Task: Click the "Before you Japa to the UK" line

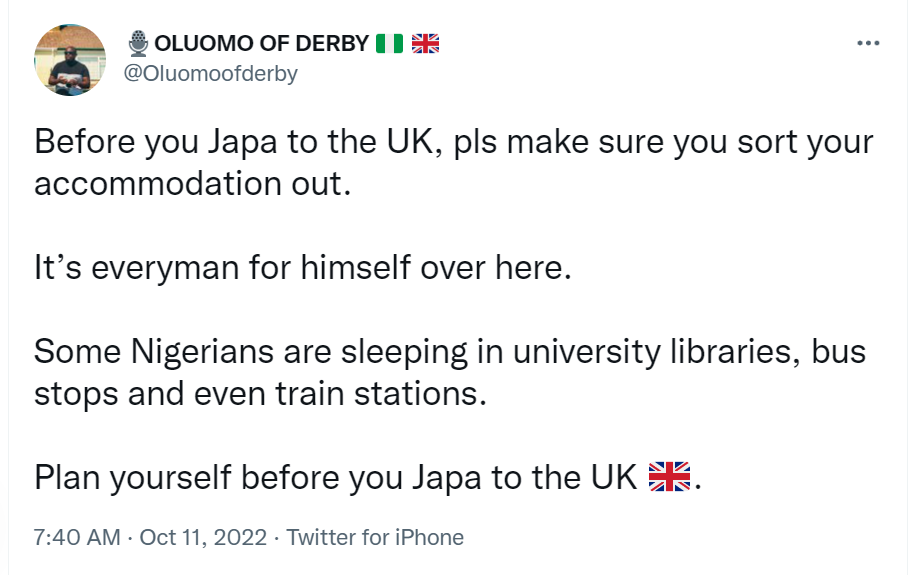Action: click(x=453, y=141)
